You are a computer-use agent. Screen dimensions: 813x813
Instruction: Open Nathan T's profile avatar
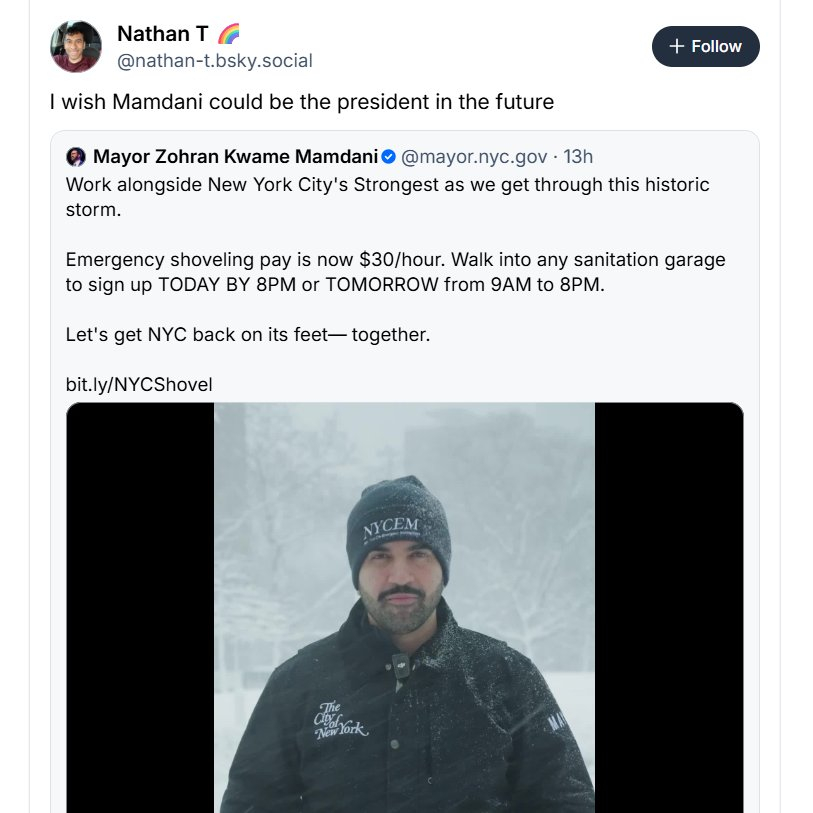76,46
